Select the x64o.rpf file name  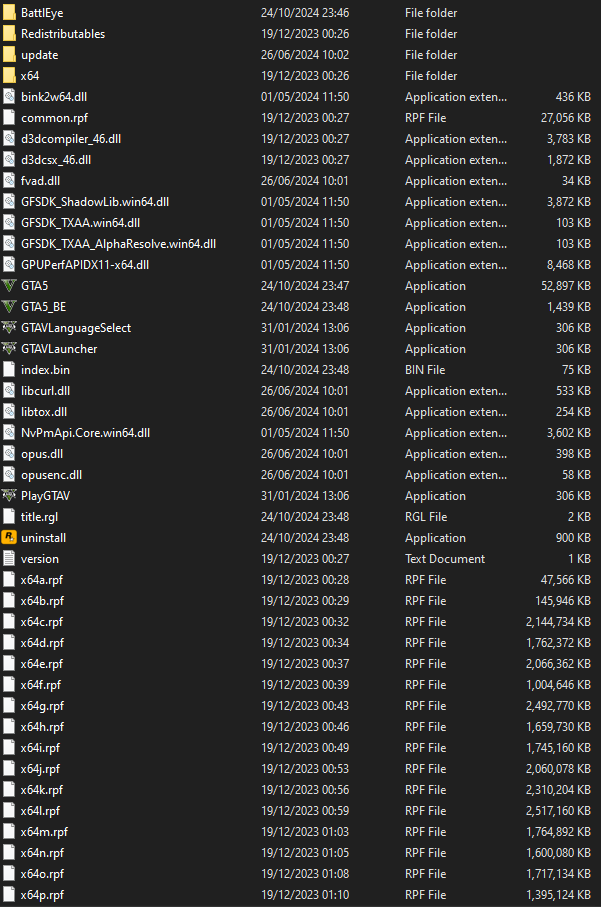[x=42, y=874]
